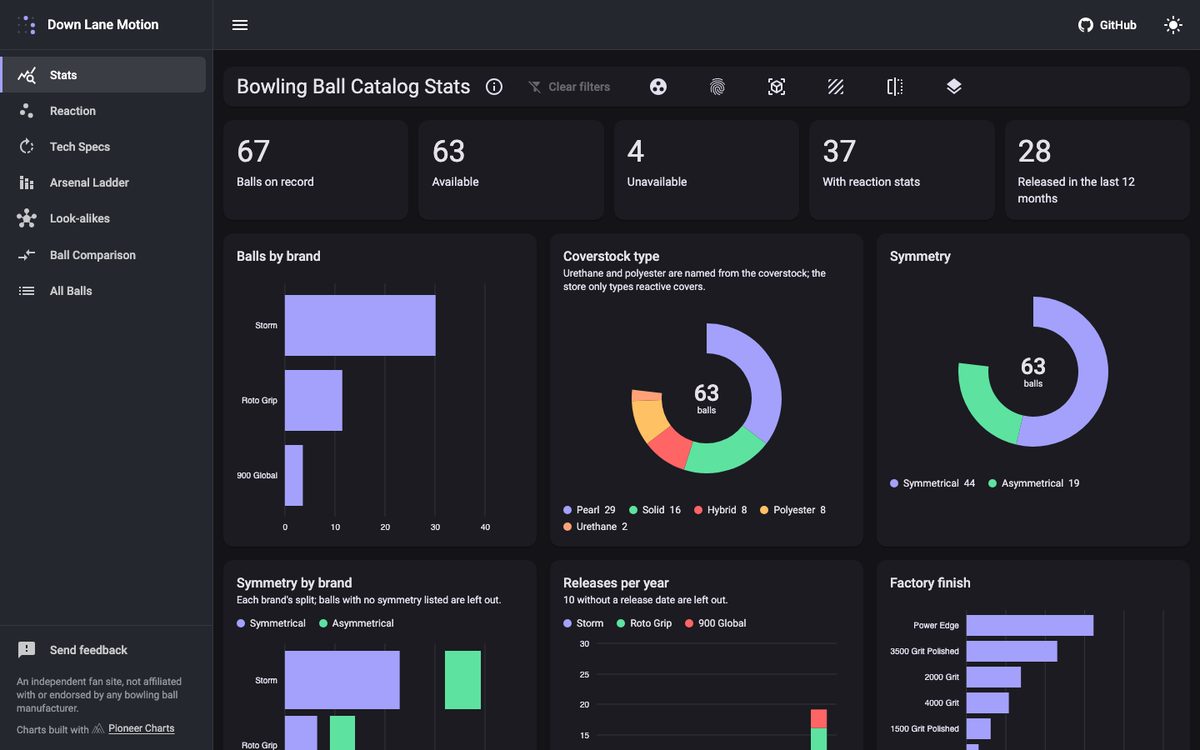Image resolution: width=1200 pixels, height=750 pixels.
Task: Click the Stats chart icon in sidebar
Action: (27, 75)
